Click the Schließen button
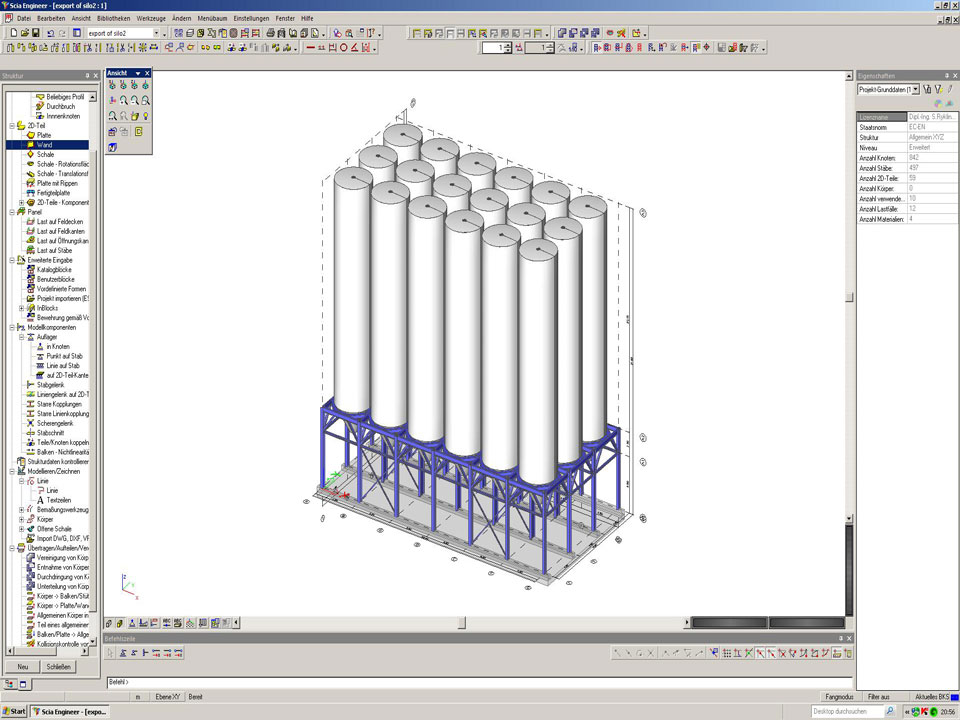960x720 pixels. [x=58, y=666]
